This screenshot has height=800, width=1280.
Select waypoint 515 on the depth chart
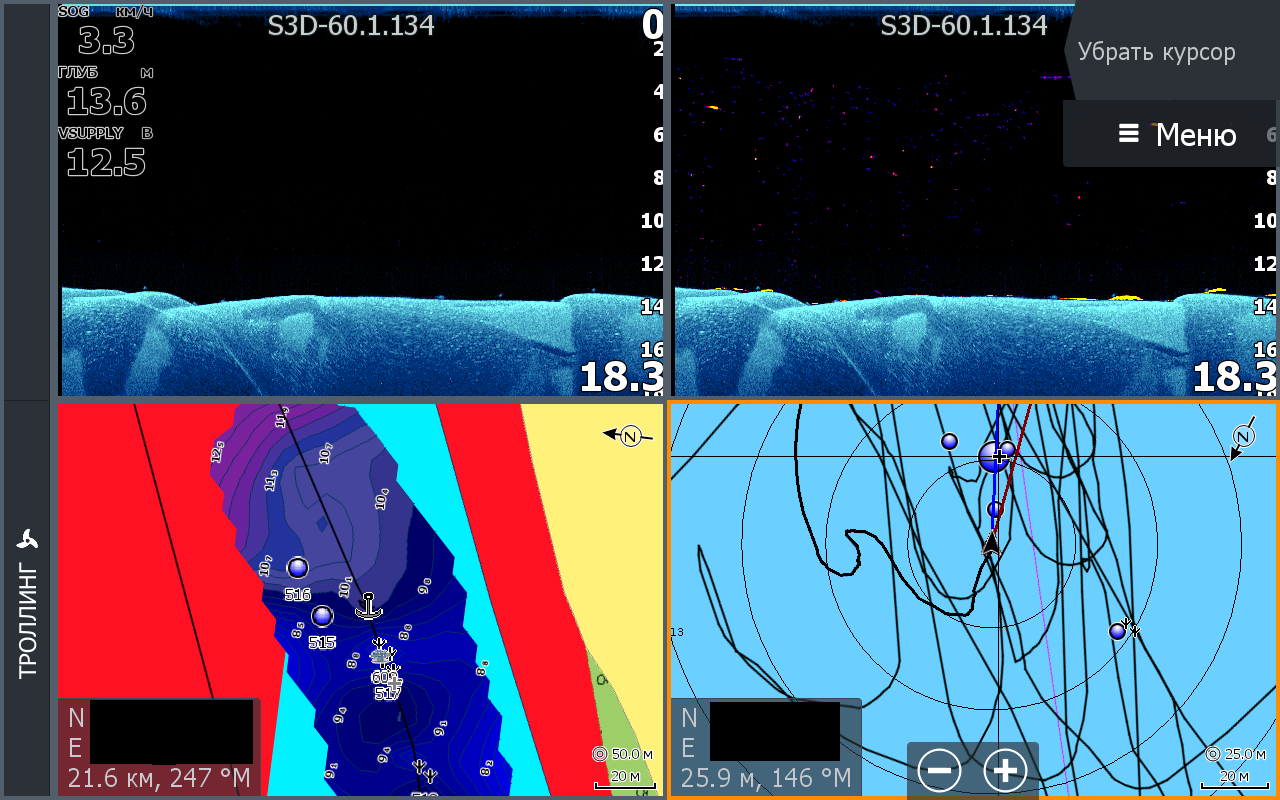click(322, 616)
